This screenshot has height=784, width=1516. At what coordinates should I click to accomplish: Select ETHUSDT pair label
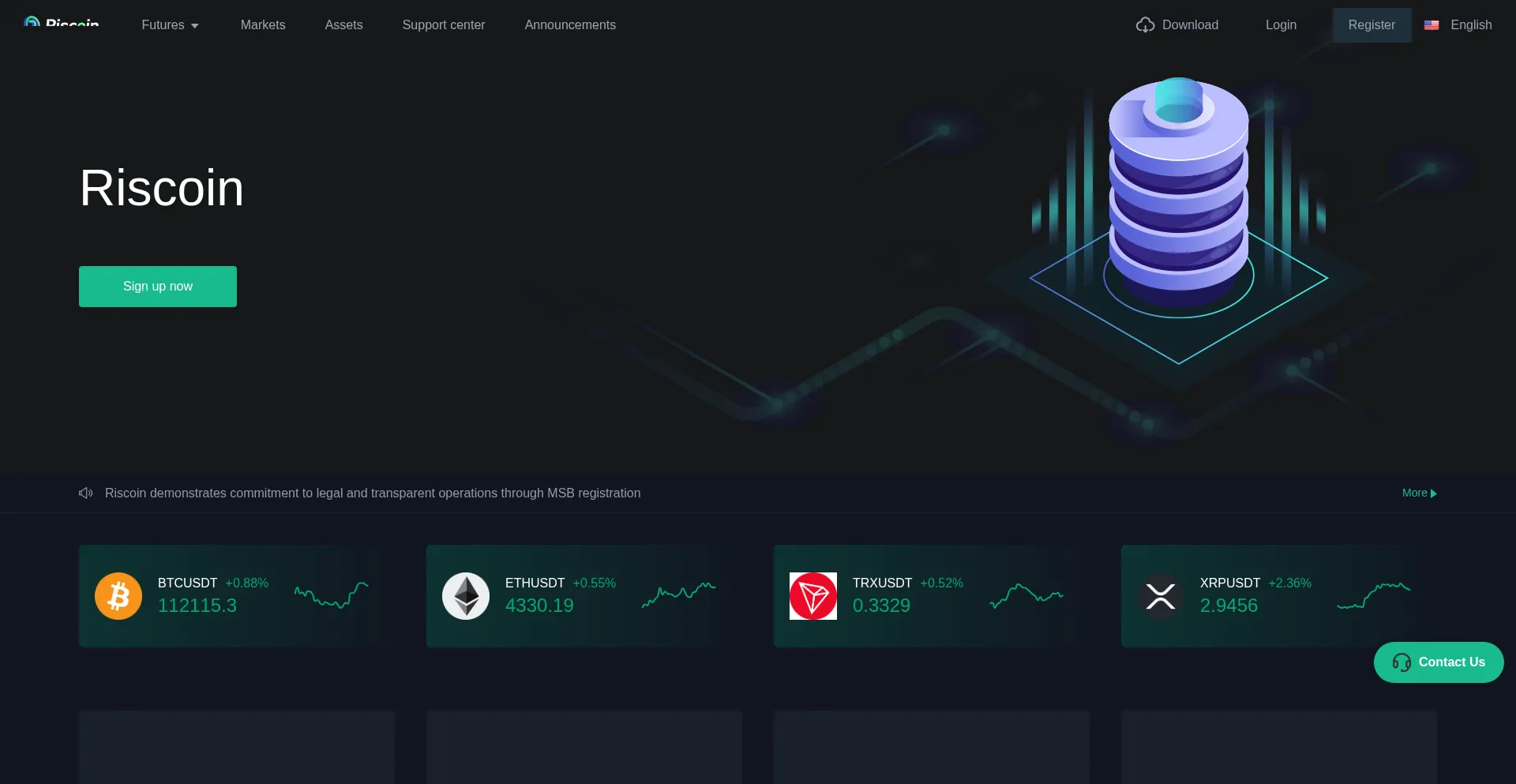[x=535, y=583]
